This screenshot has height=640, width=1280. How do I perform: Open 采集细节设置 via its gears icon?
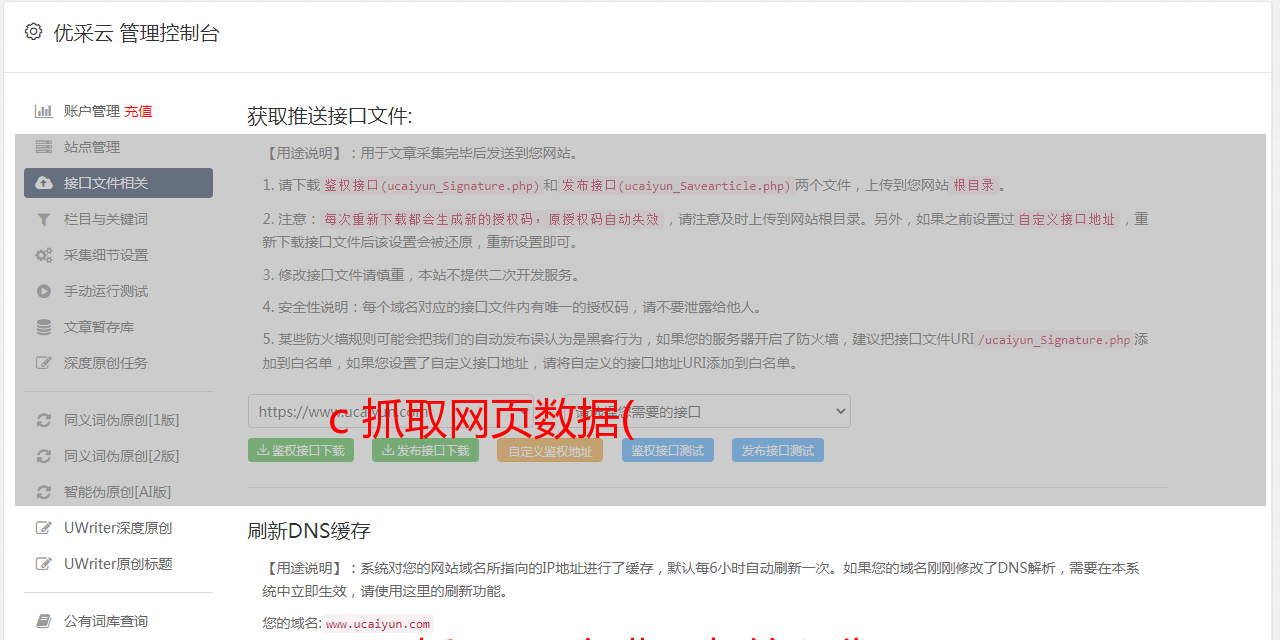coord(44,255)
